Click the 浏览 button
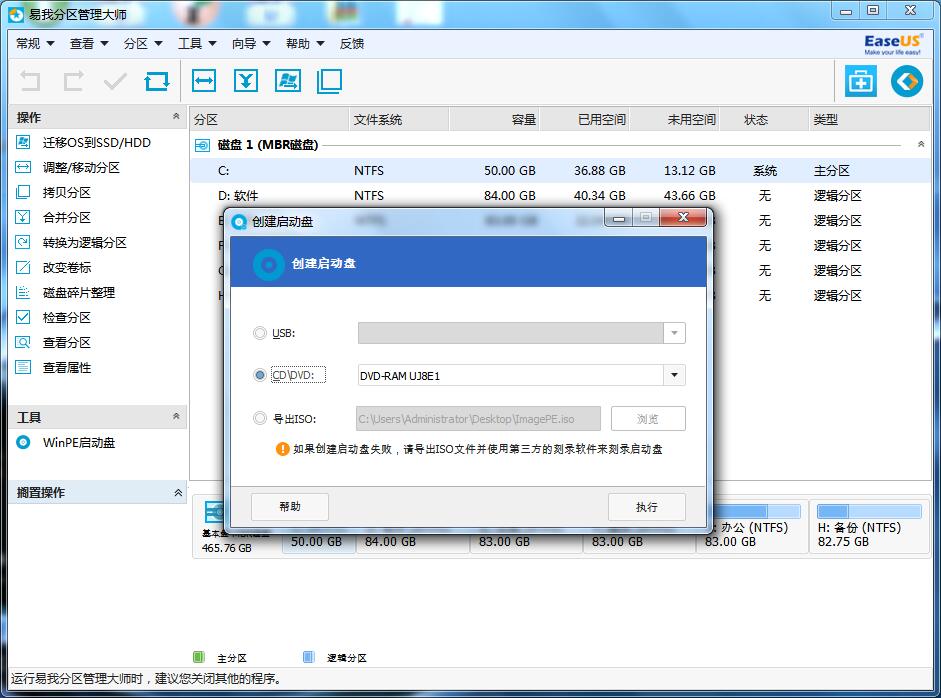 [648, 419]
